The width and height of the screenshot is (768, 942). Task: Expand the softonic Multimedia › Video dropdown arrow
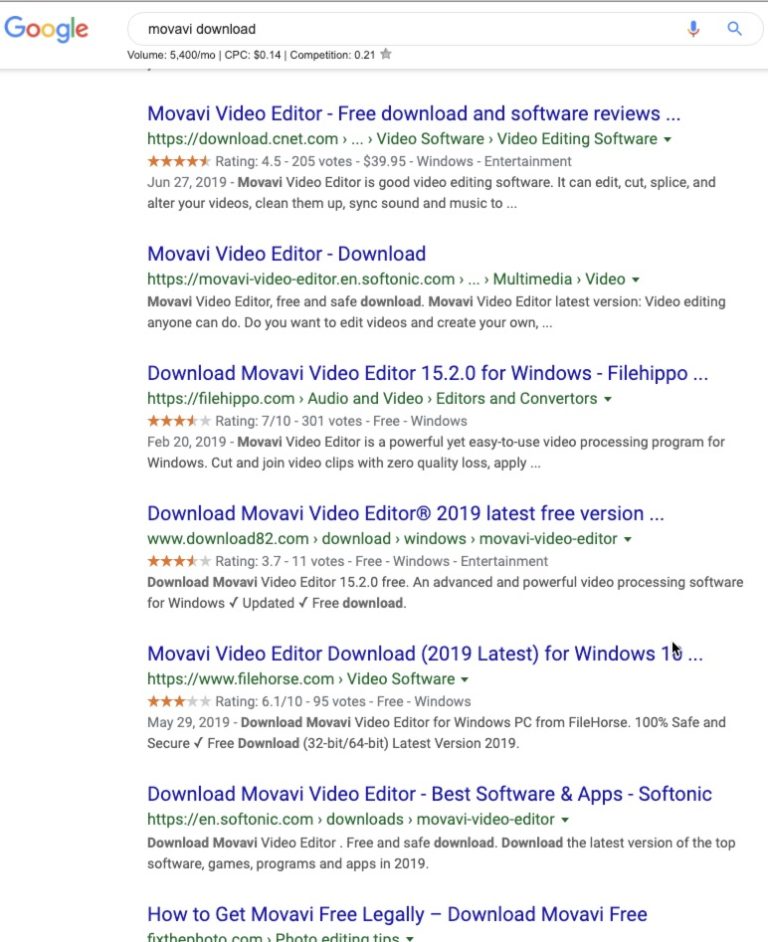(635, 280)
